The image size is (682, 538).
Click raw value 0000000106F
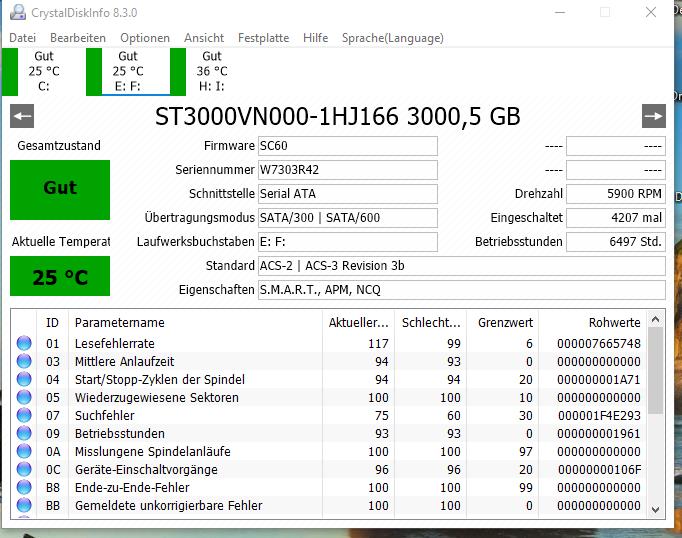599,469
